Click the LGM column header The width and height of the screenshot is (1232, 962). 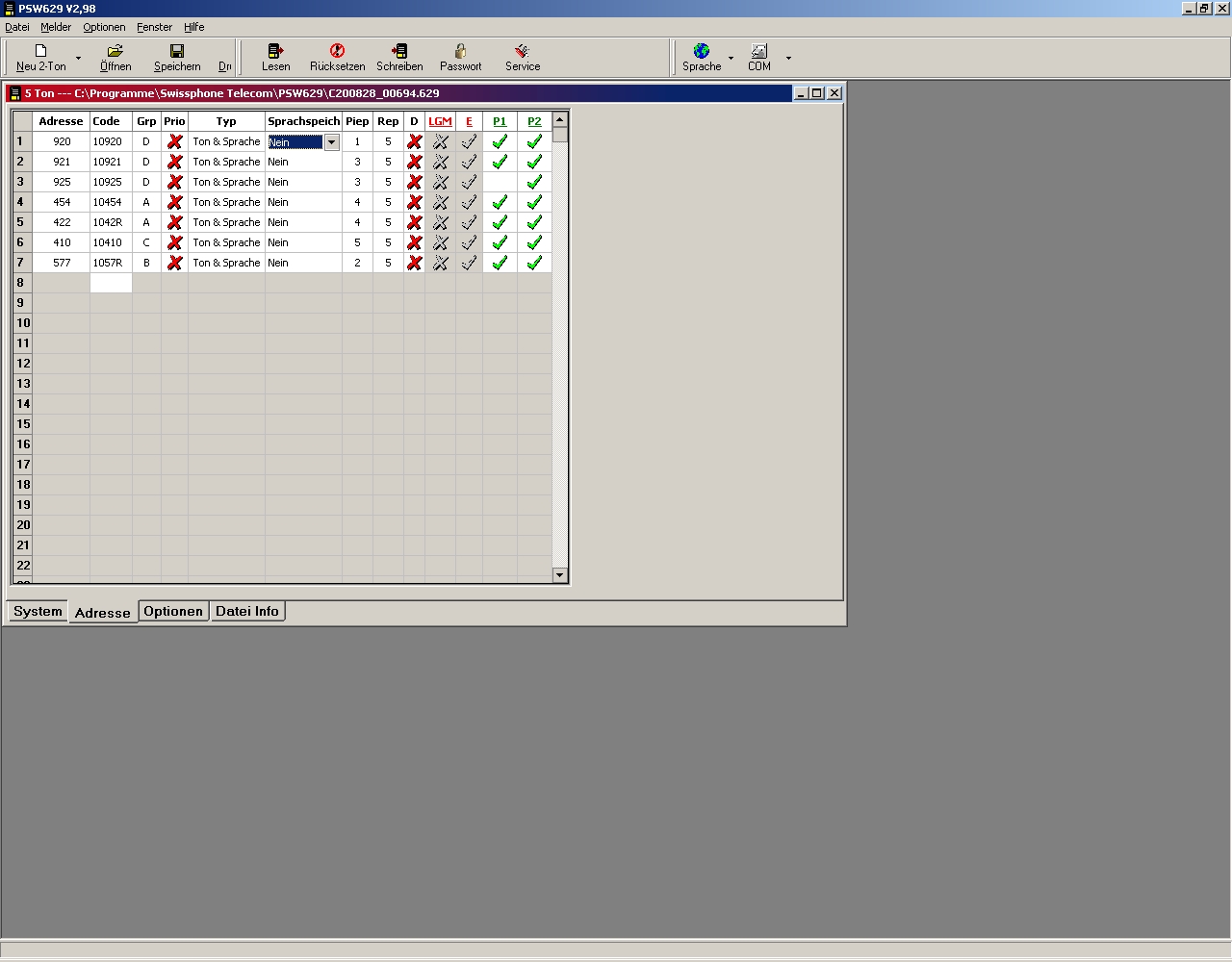click(440, 121)
